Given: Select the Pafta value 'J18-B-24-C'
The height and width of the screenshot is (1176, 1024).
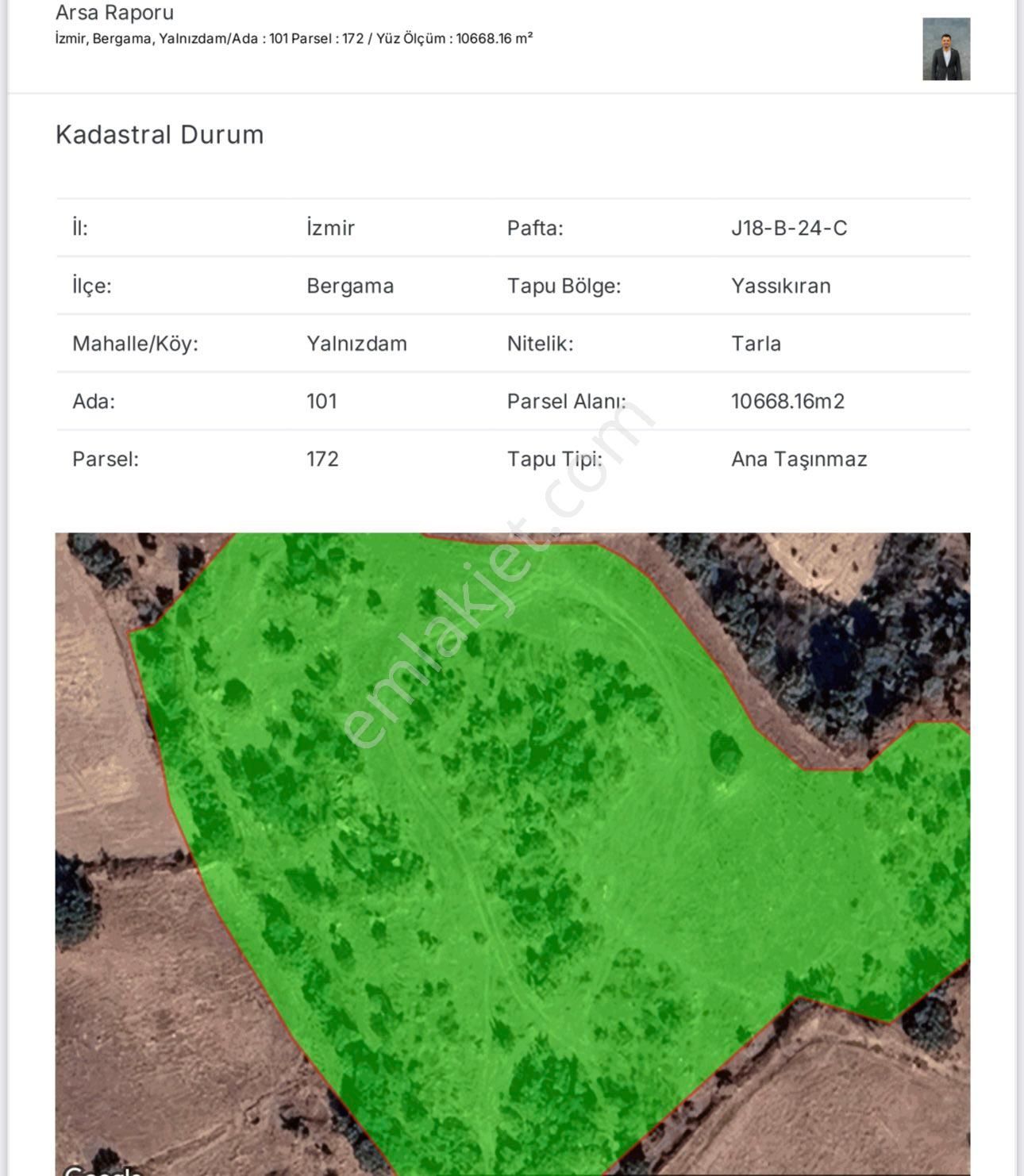Looking at the screenshot, I should [x=789, y=228].
